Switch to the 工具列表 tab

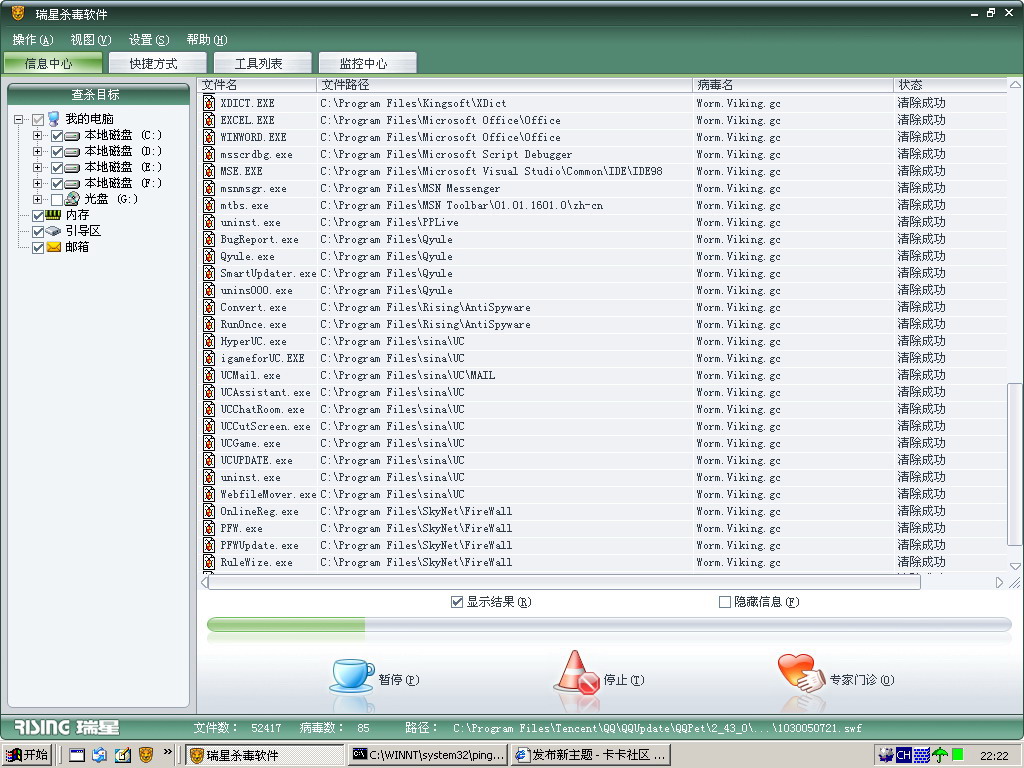pos(263,63)
